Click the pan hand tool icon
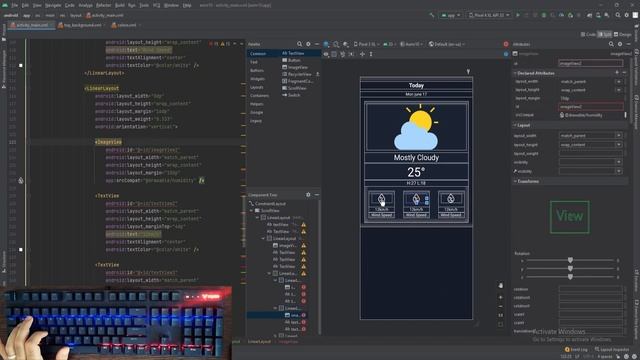 click(501, 285)
